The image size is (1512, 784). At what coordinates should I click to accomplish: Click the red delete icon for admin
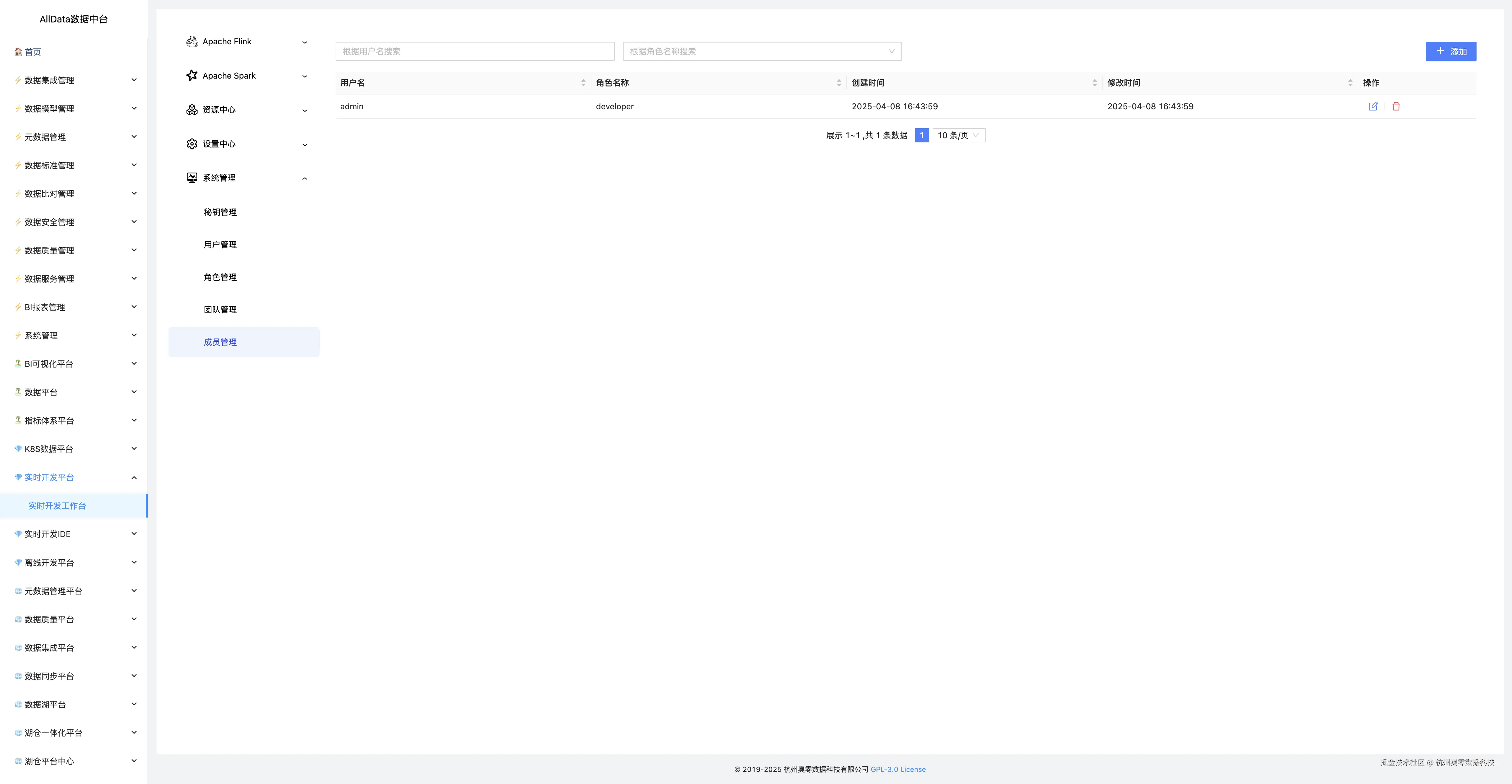[x=1396, y=106]
